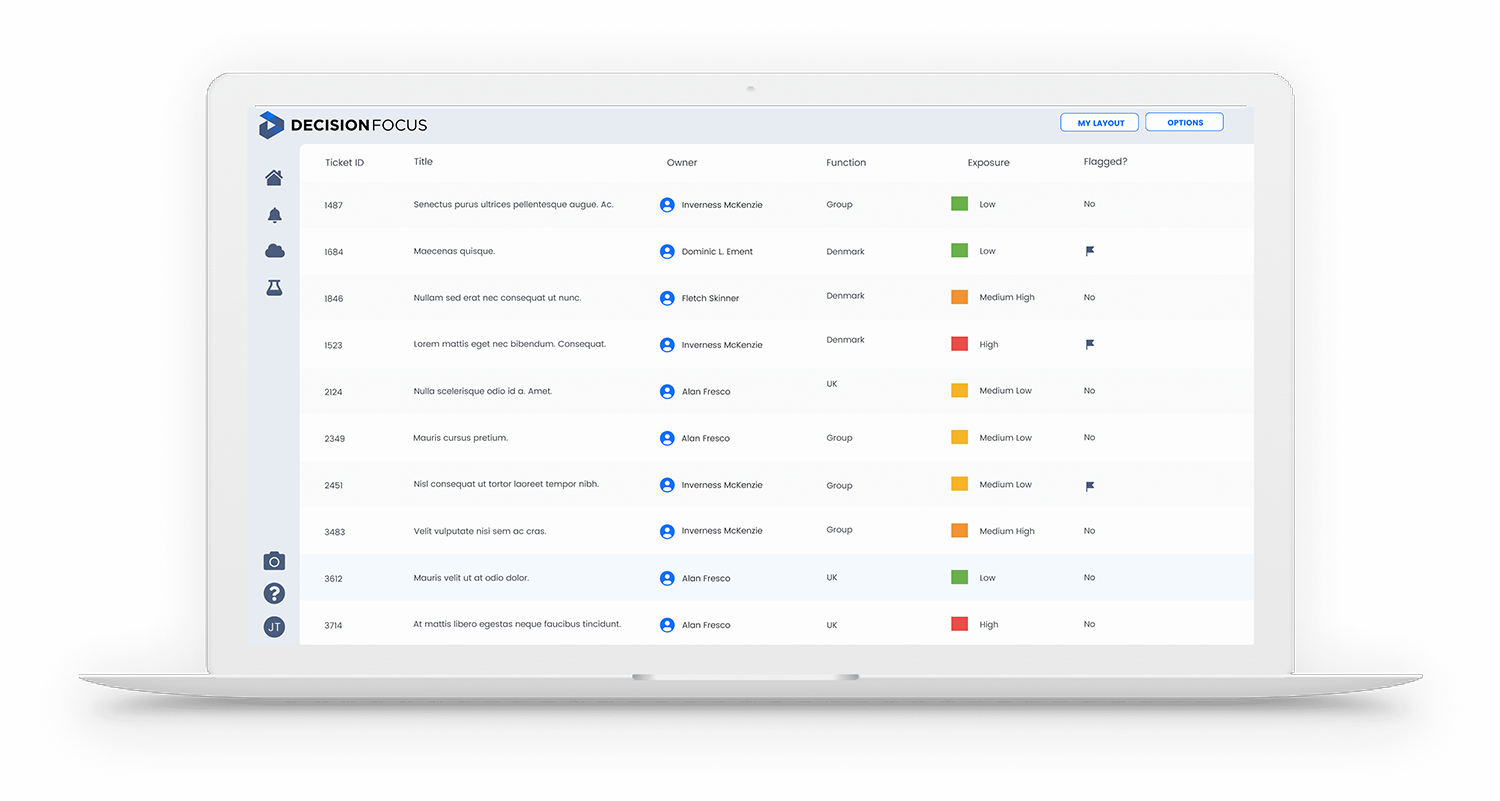
Task: Click owner avatar icon in row 2451
Action: [667, 485]
